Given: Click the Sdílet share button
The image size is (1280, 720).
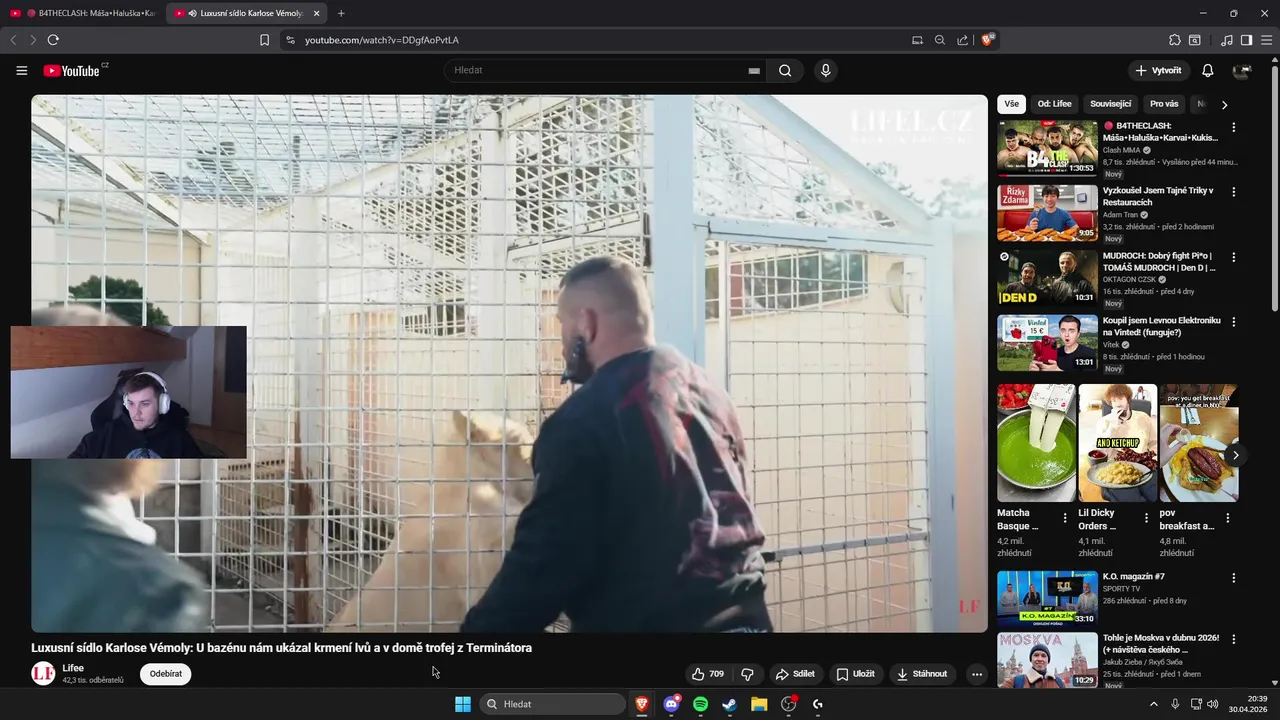Looking at the screenshot, I should click(x=796, y=674).
